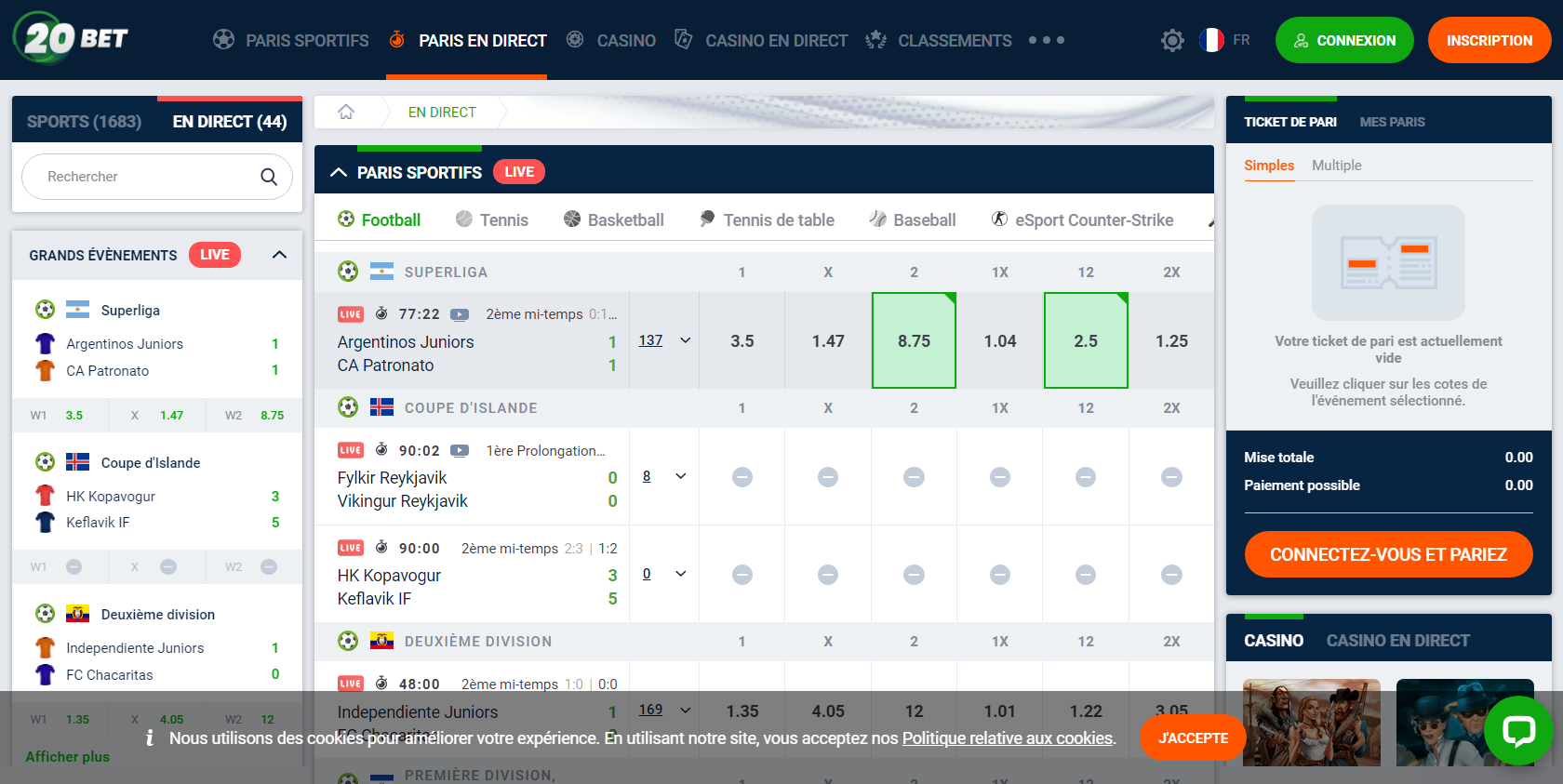The height and width of the screenshot is (784, 1563).
Task: Expand 8 more markets for Fylkir Reykjavik
Action: tap(664, 476)
